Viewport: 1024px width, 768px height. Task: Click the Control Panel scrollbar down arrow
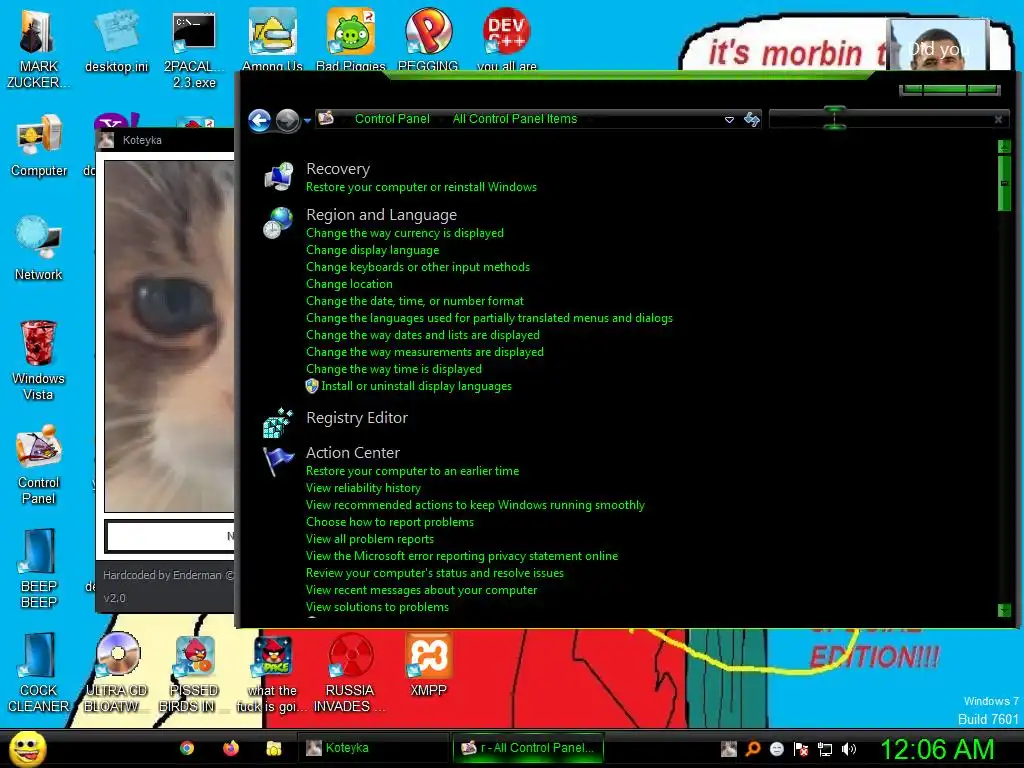pyautogui.click(x=1004, y=610)
